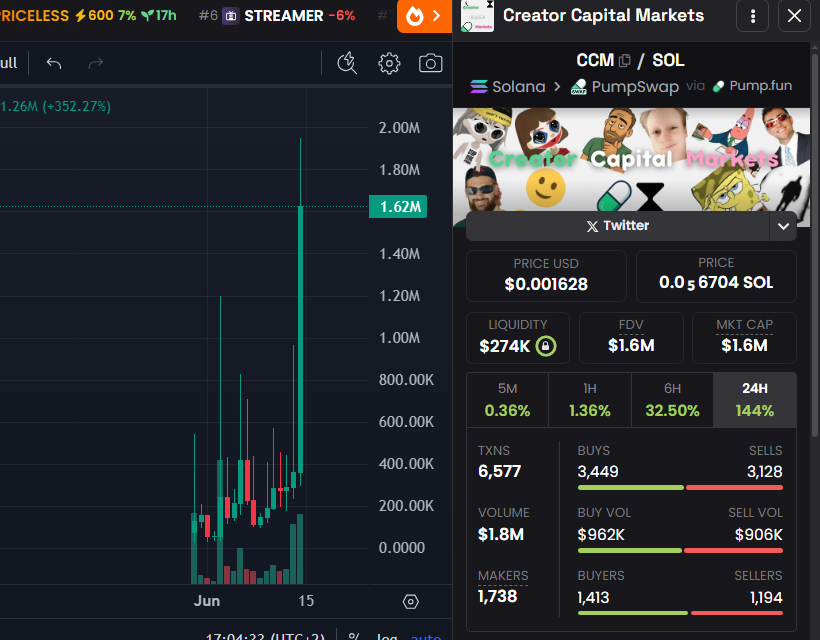Viewport: 820px width, 640px height.
Task: Click the +352.27% change readout
Action: coord(76,107)
